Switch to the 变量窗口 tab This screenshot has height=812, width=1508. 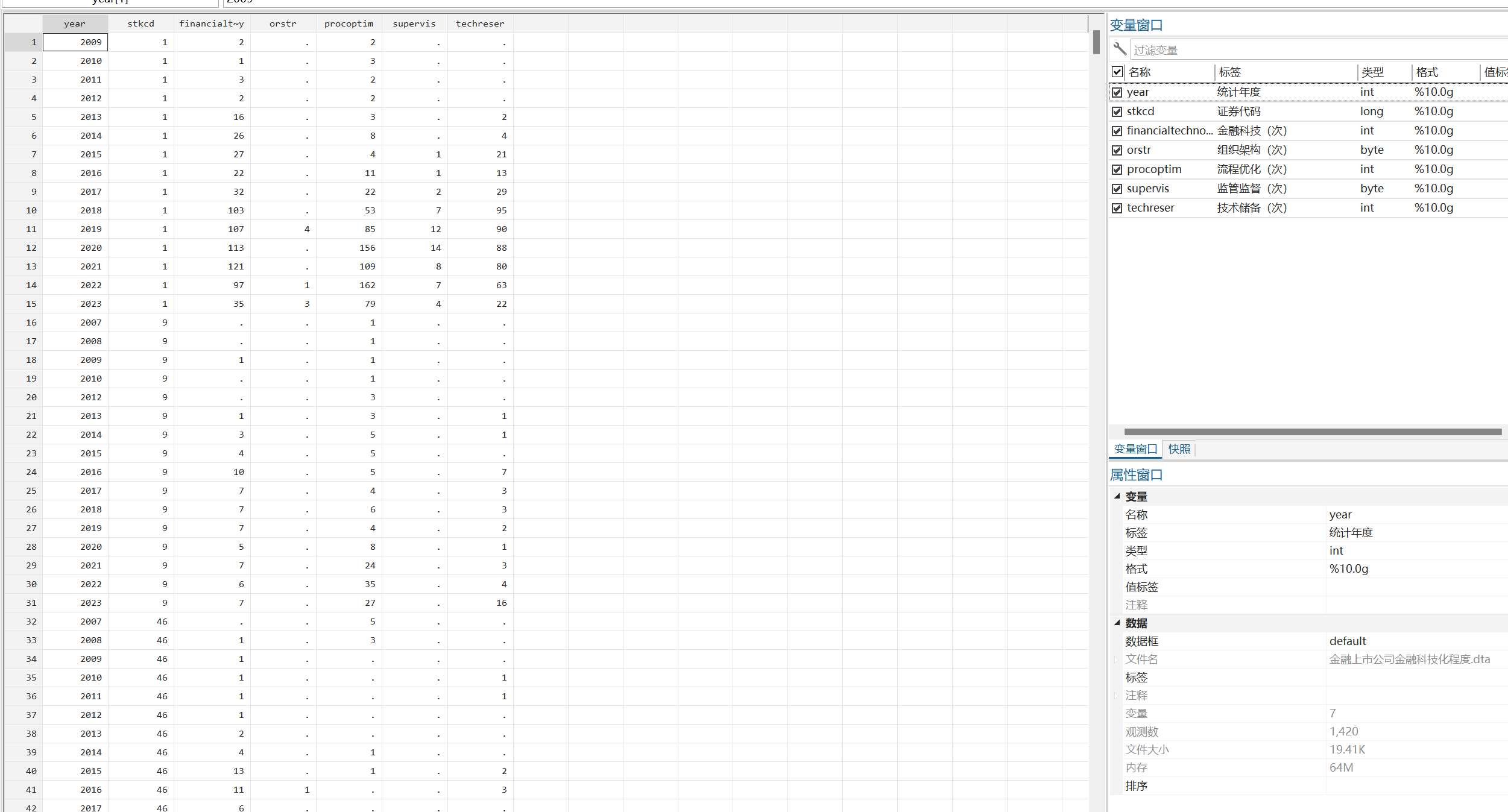1135,449
